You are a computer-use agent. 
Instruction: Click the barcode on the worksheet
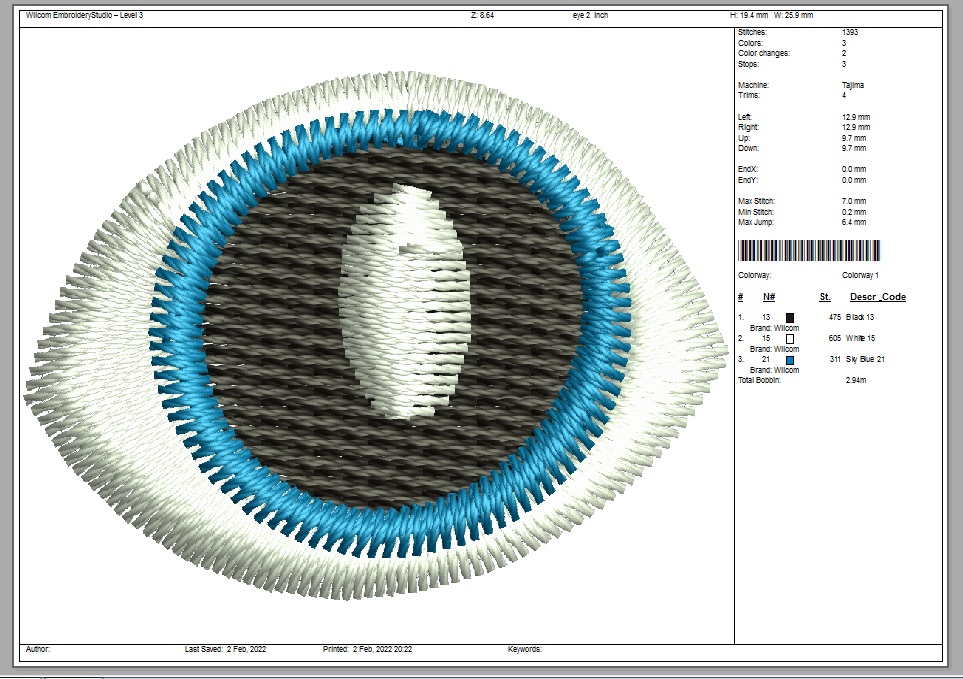[809, 251]
